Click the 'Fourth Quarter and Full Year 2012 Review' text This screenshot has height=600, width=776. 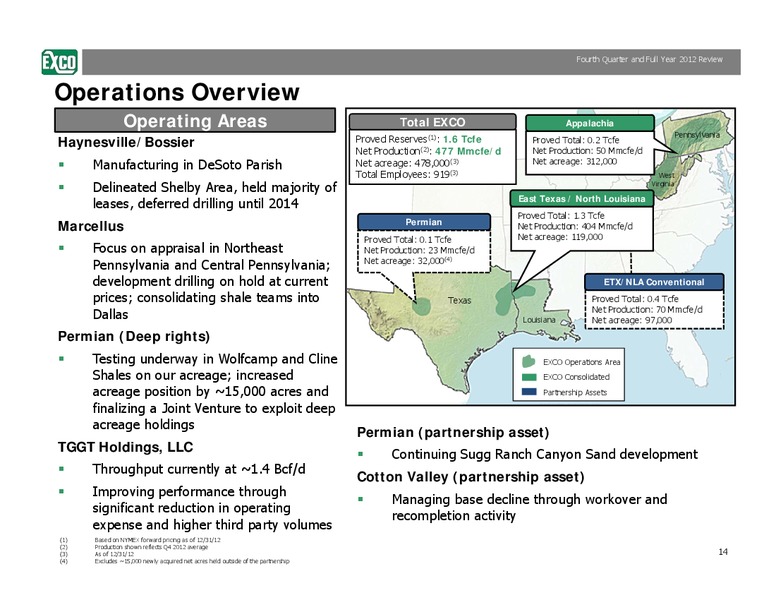[x=649, y=59]
